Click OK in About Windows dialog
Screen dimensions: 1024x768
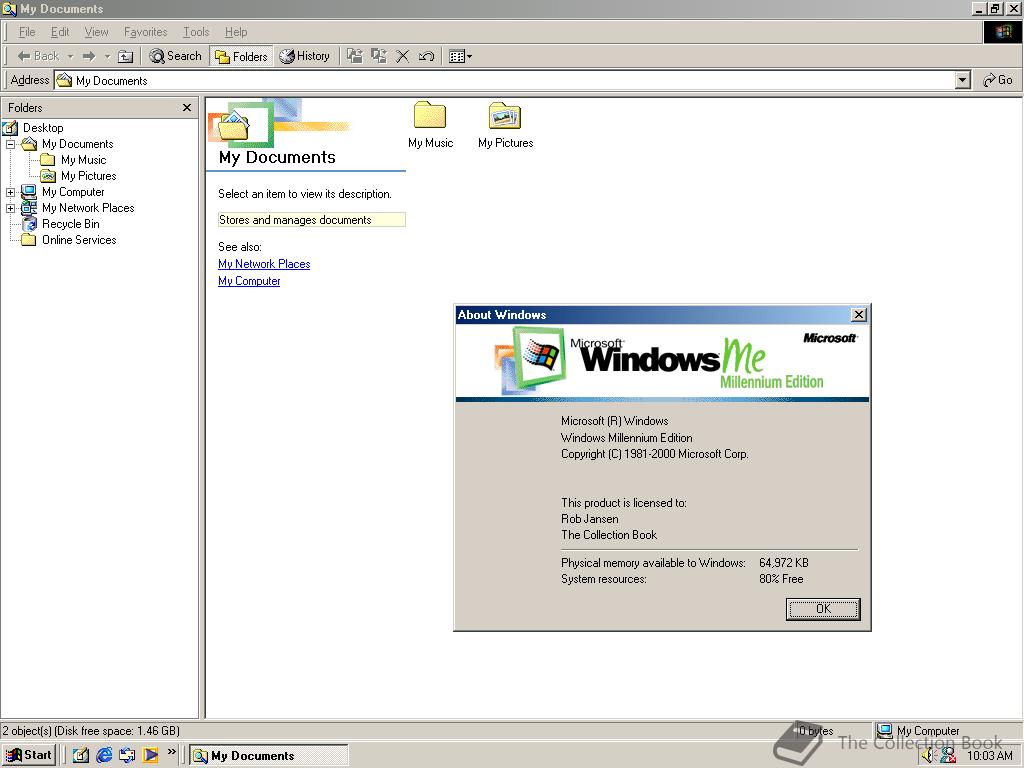tap(823, 609)
